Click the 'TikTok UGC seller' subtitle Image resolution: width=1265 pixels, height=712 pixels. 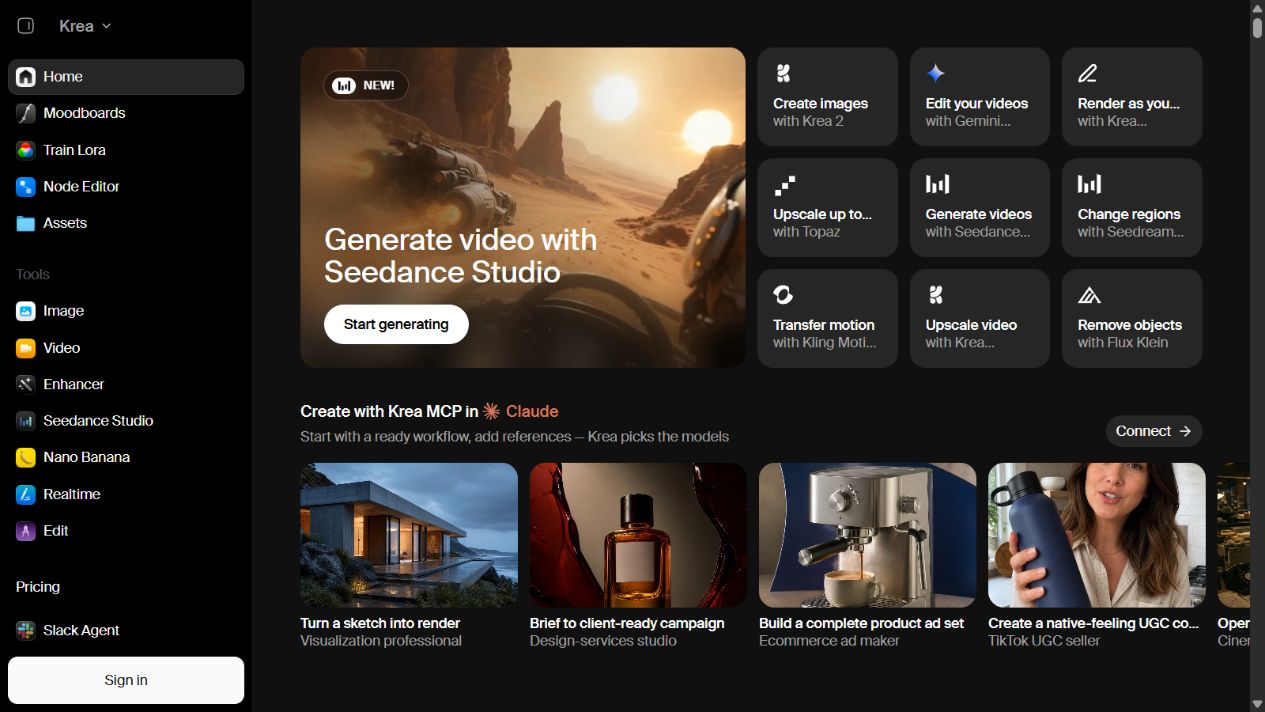click(x=1044, y=641)
